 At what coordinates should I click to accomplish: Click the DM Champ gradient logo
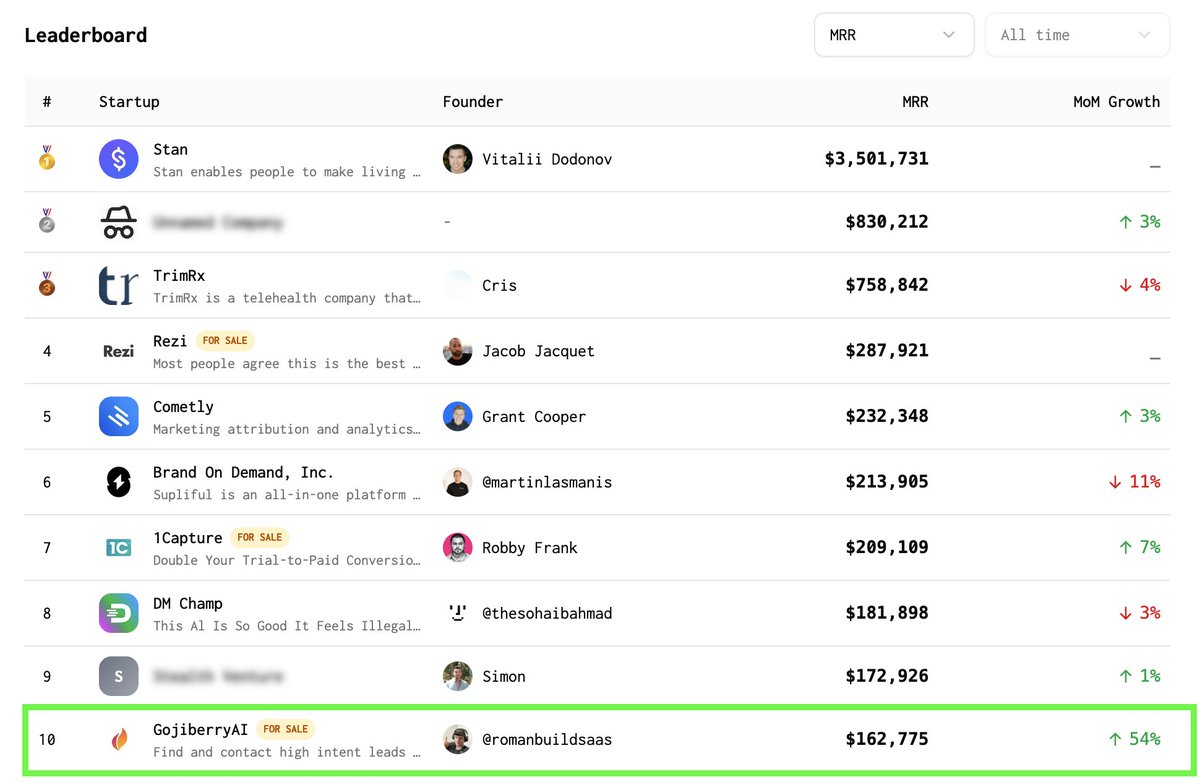[x=119, y=613]
